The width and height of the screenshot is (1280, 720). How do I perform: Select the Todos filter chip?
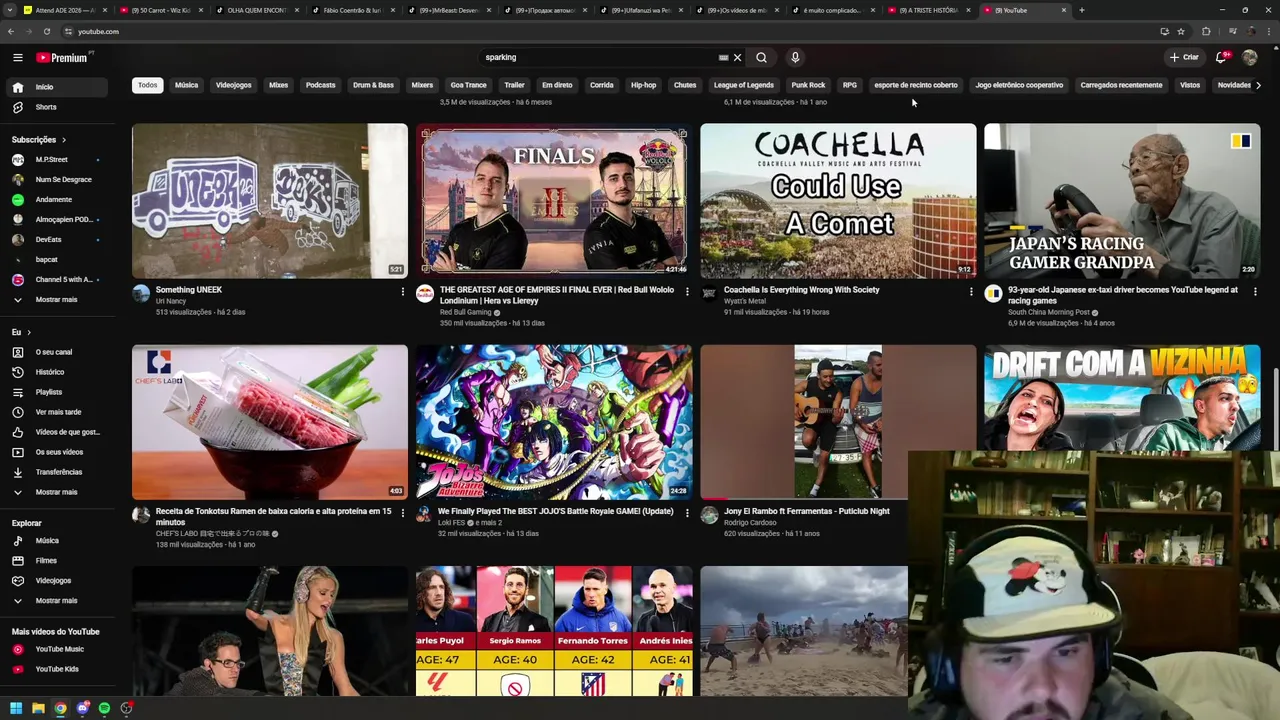[148, 85]
